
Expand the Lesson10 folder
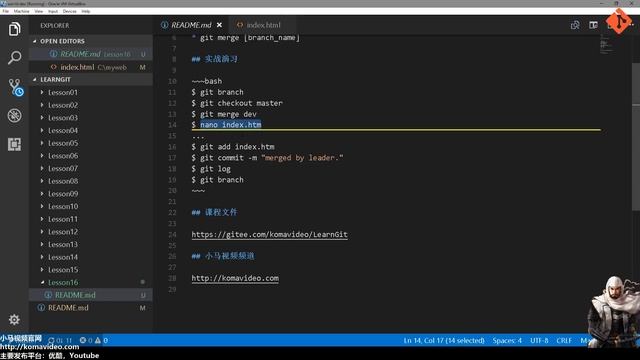[91, 206]
